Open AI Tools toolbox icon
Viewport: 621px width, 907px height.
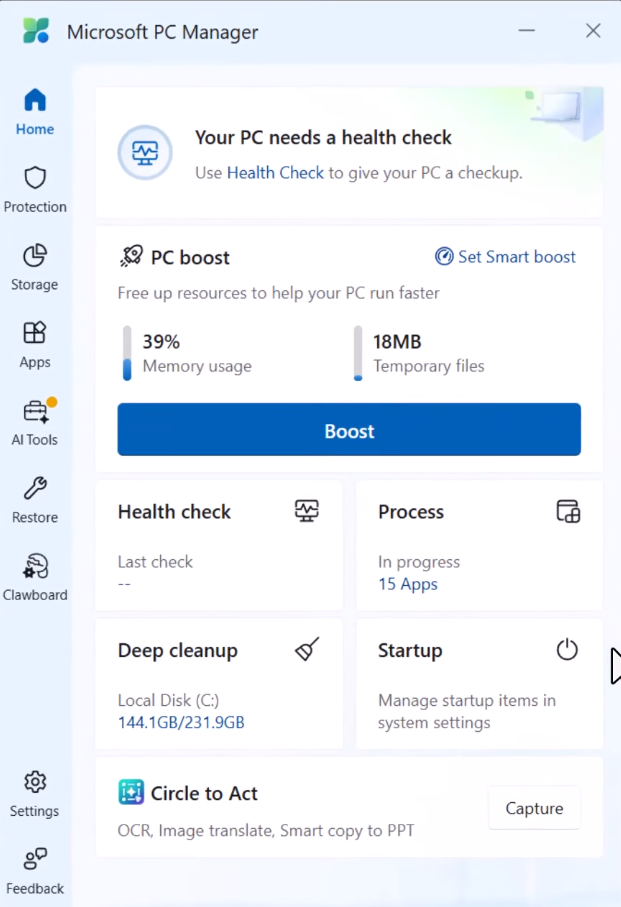(x=36, y=412)
